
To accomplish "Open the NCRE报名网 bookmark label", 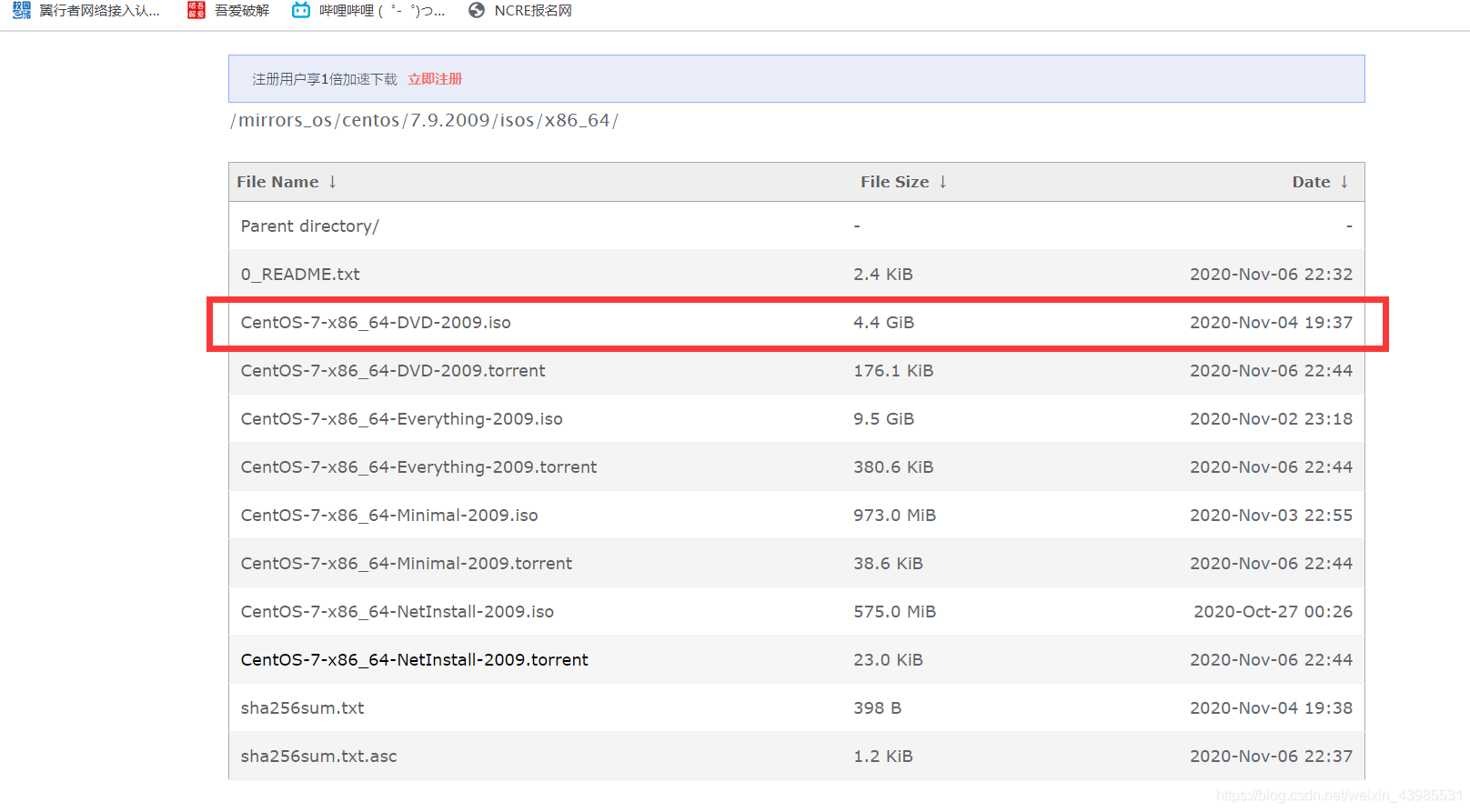I will point(533,11).
